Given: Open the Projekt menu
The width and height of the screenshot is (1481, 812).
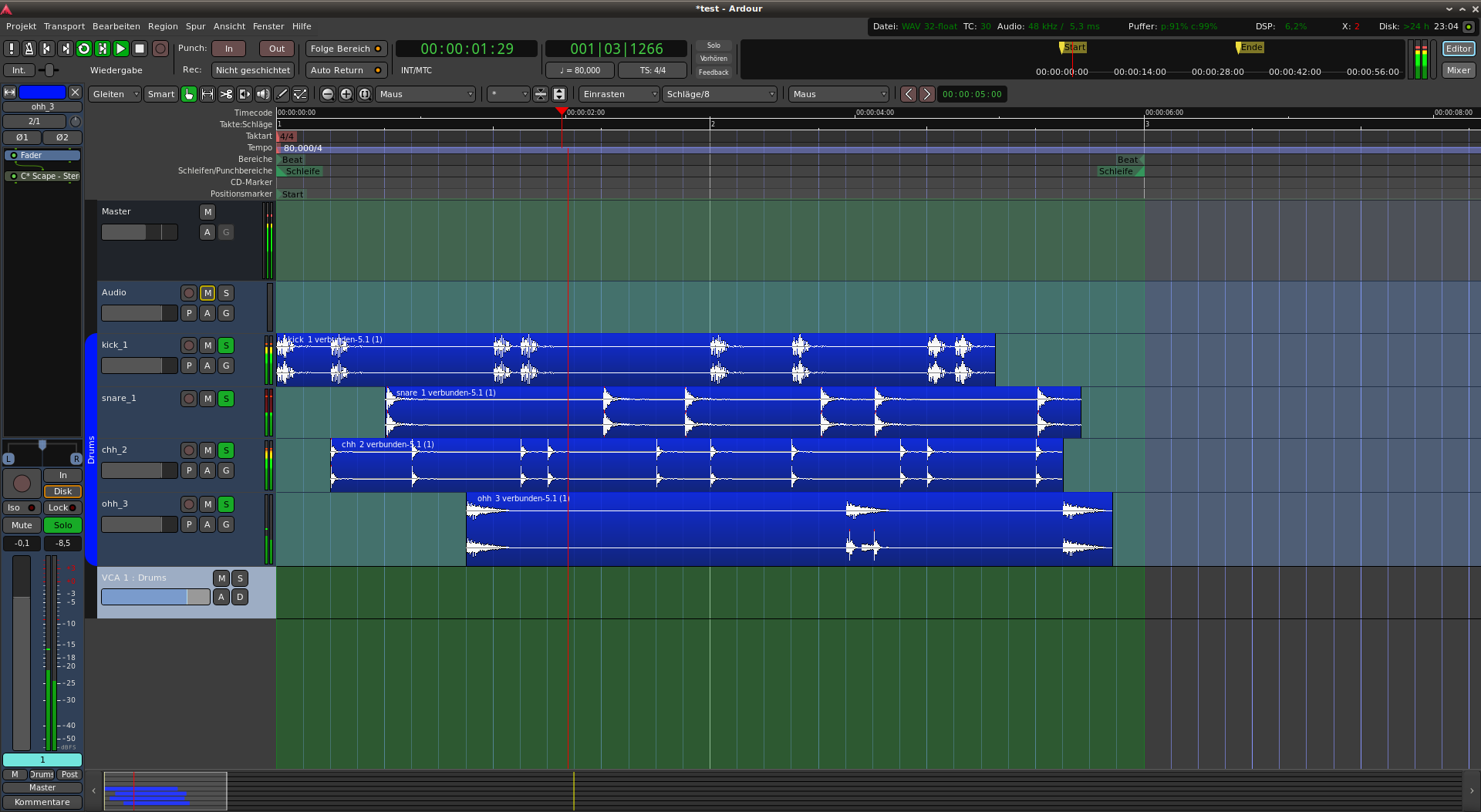Looking at the screenshot, I should pyautogui.click(x=21, y=26).
